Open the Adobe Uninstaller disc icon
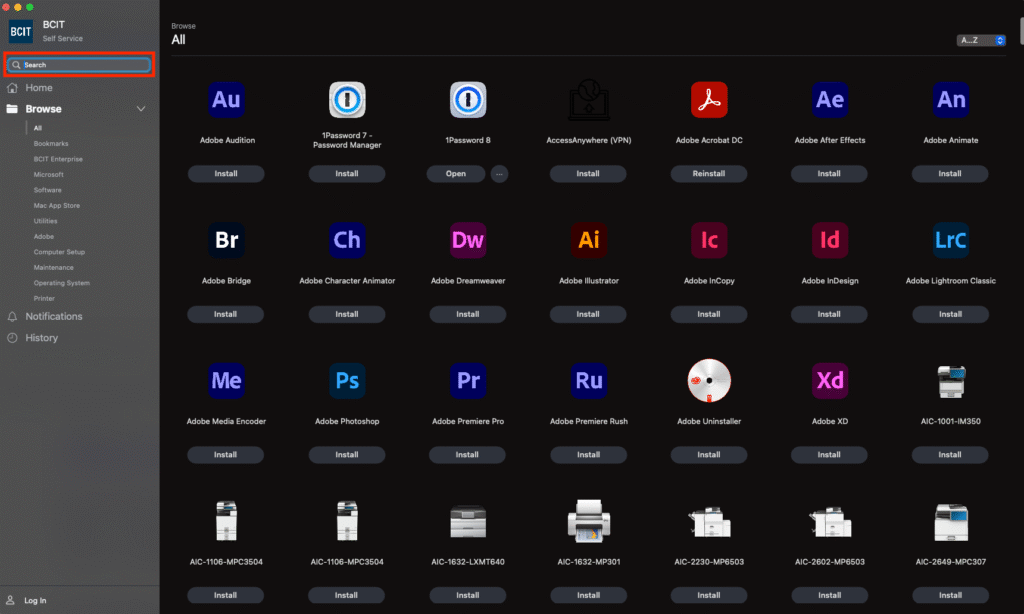The width and height of the screenshot is (1024, 614). pos(709,380)
